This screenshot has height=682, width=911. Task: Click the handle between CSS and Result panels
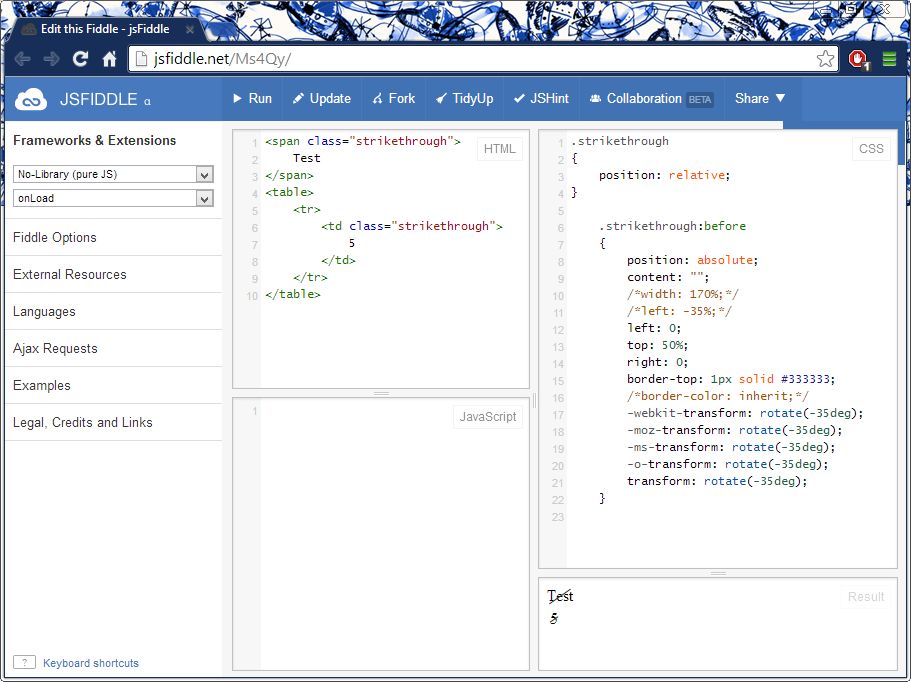point(718,573)
